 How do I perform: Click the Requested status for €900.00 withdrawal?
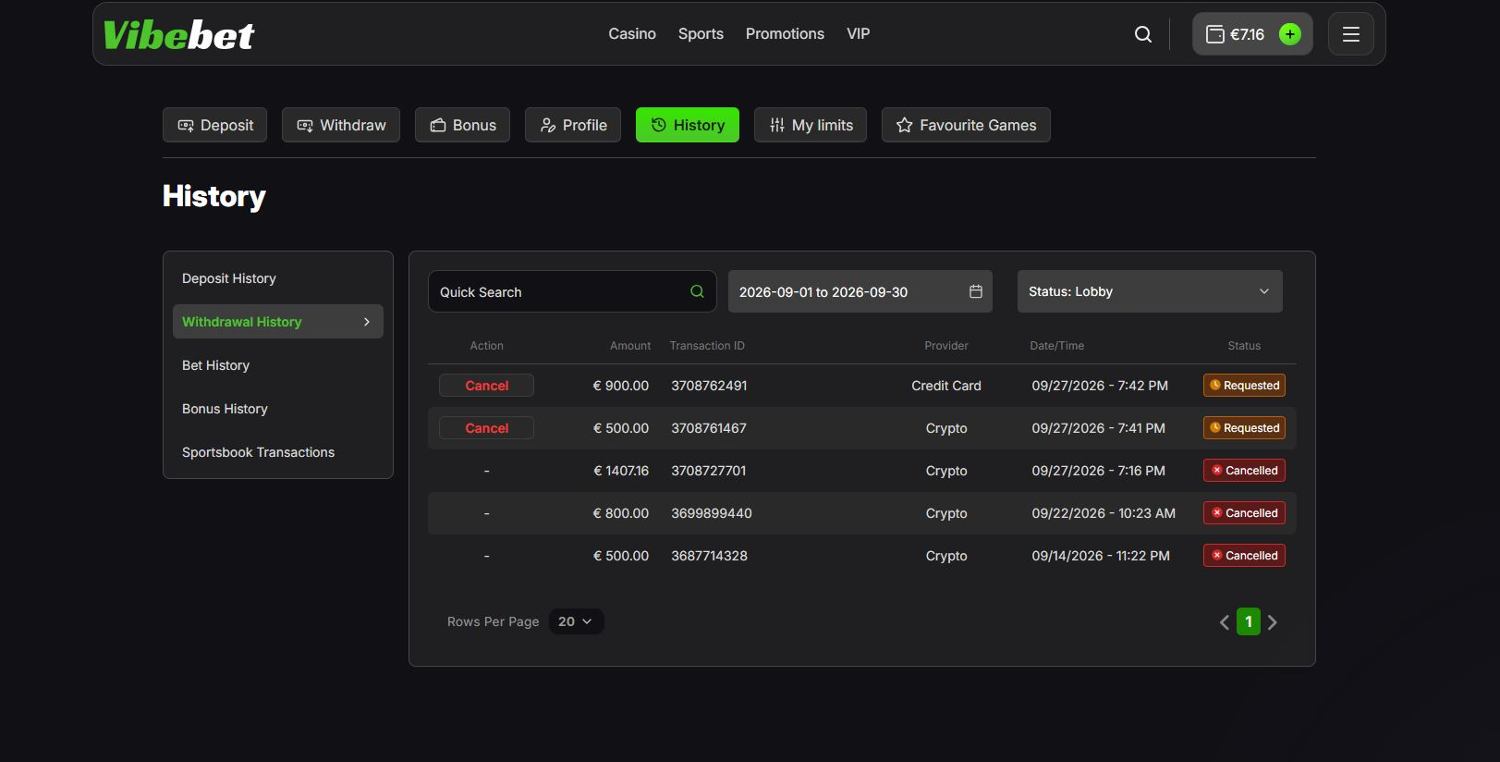(1244, 386)
